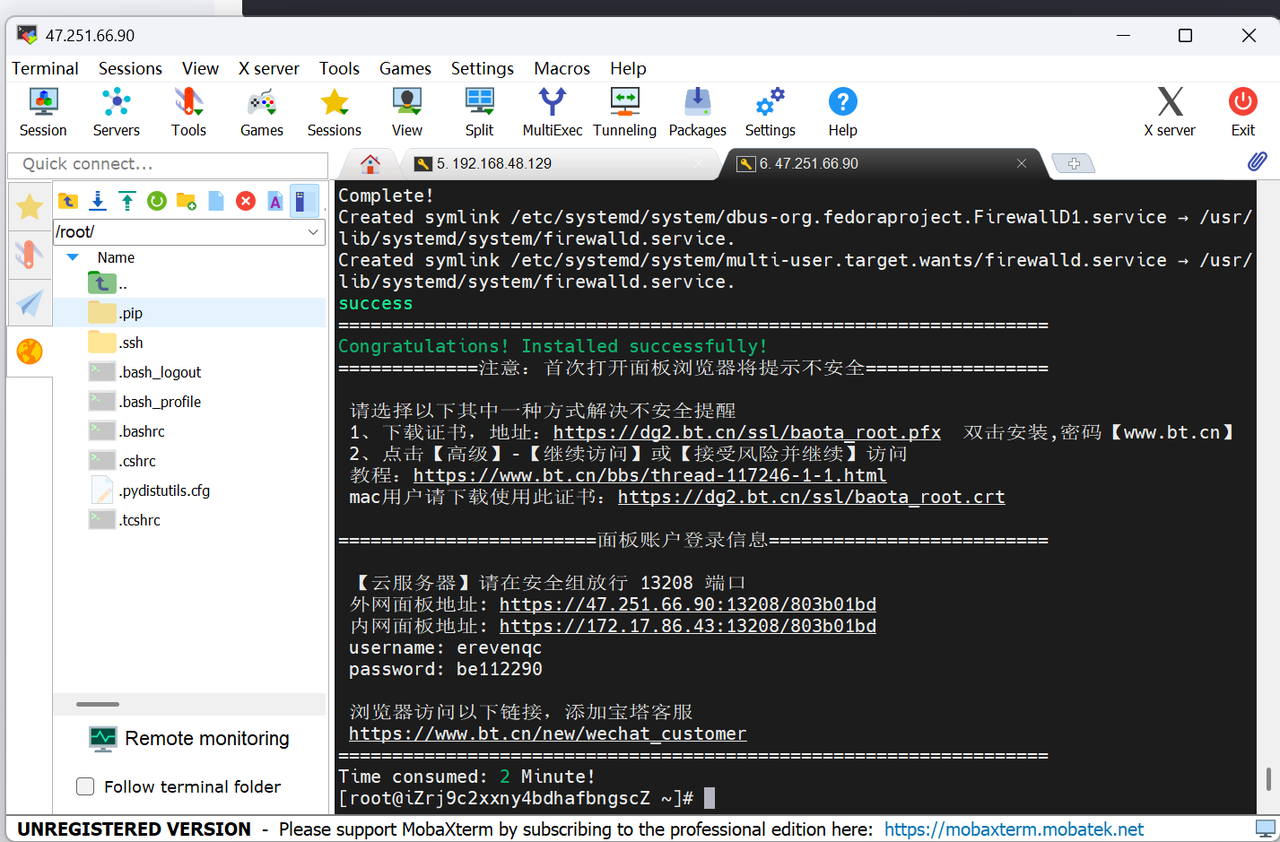Enable Follow terminal folder checkbox

85,787
